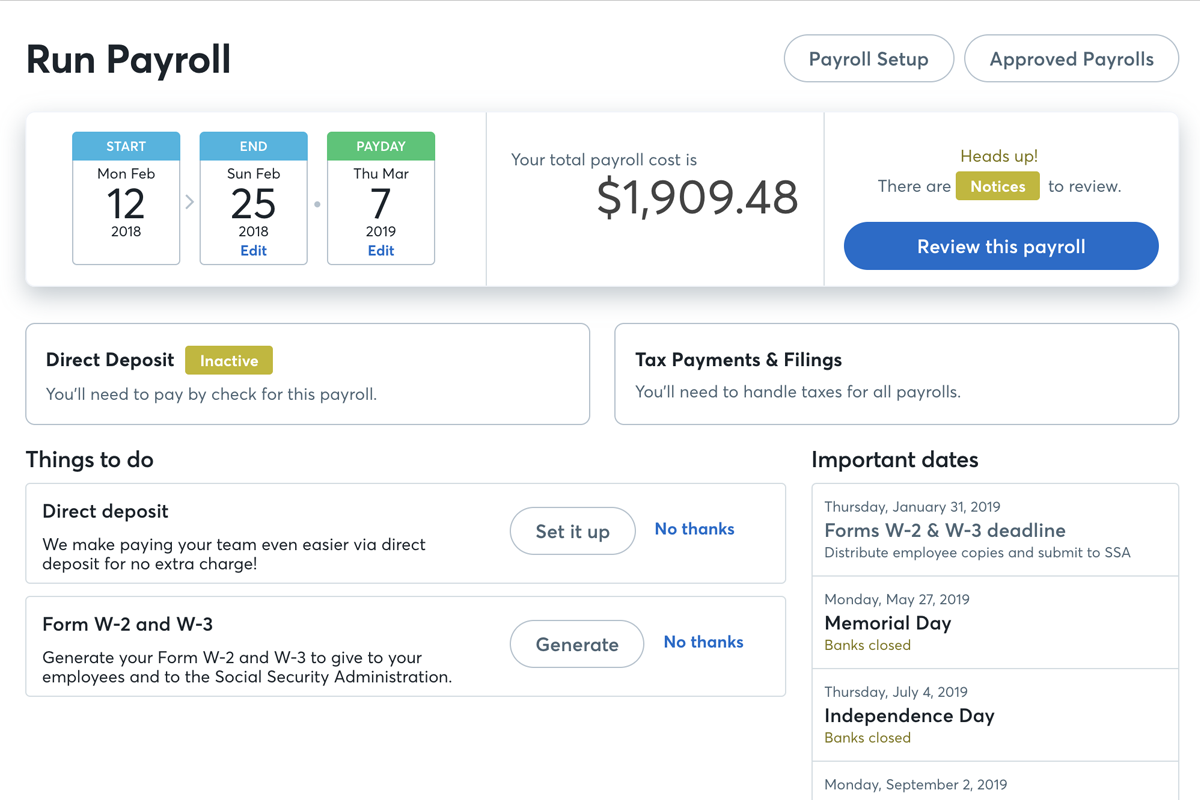View Approved Payrolls

point(1071,58)
